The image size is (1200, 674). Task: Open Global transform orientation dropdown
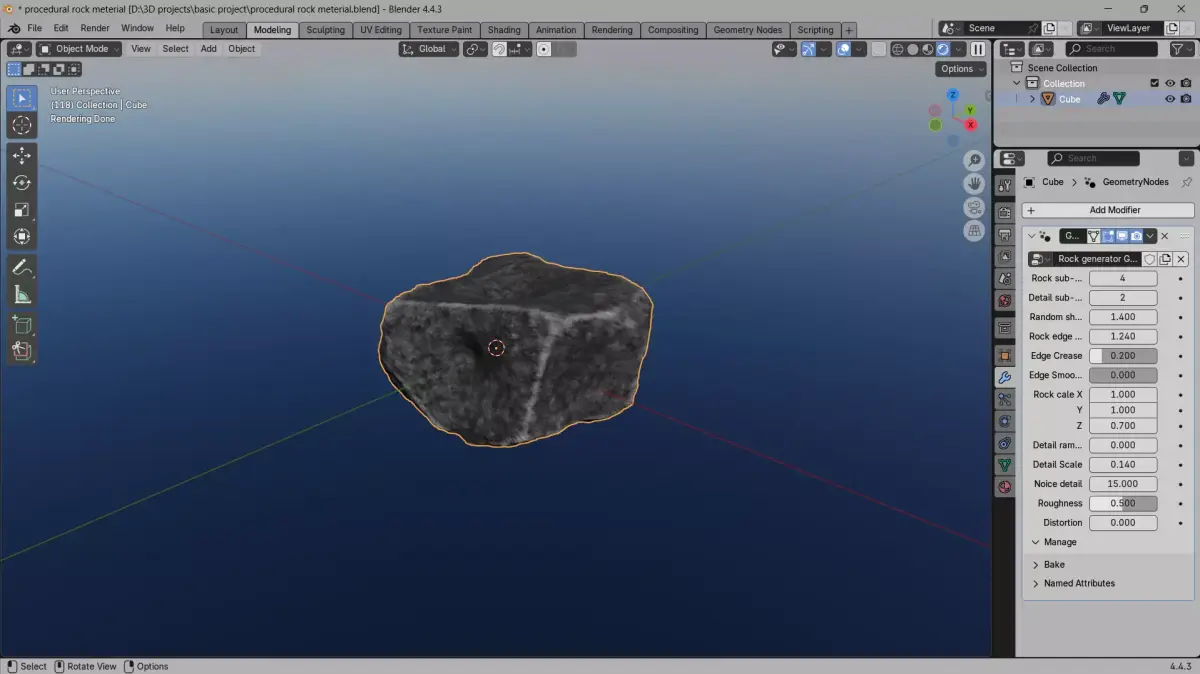pos(430,49)
